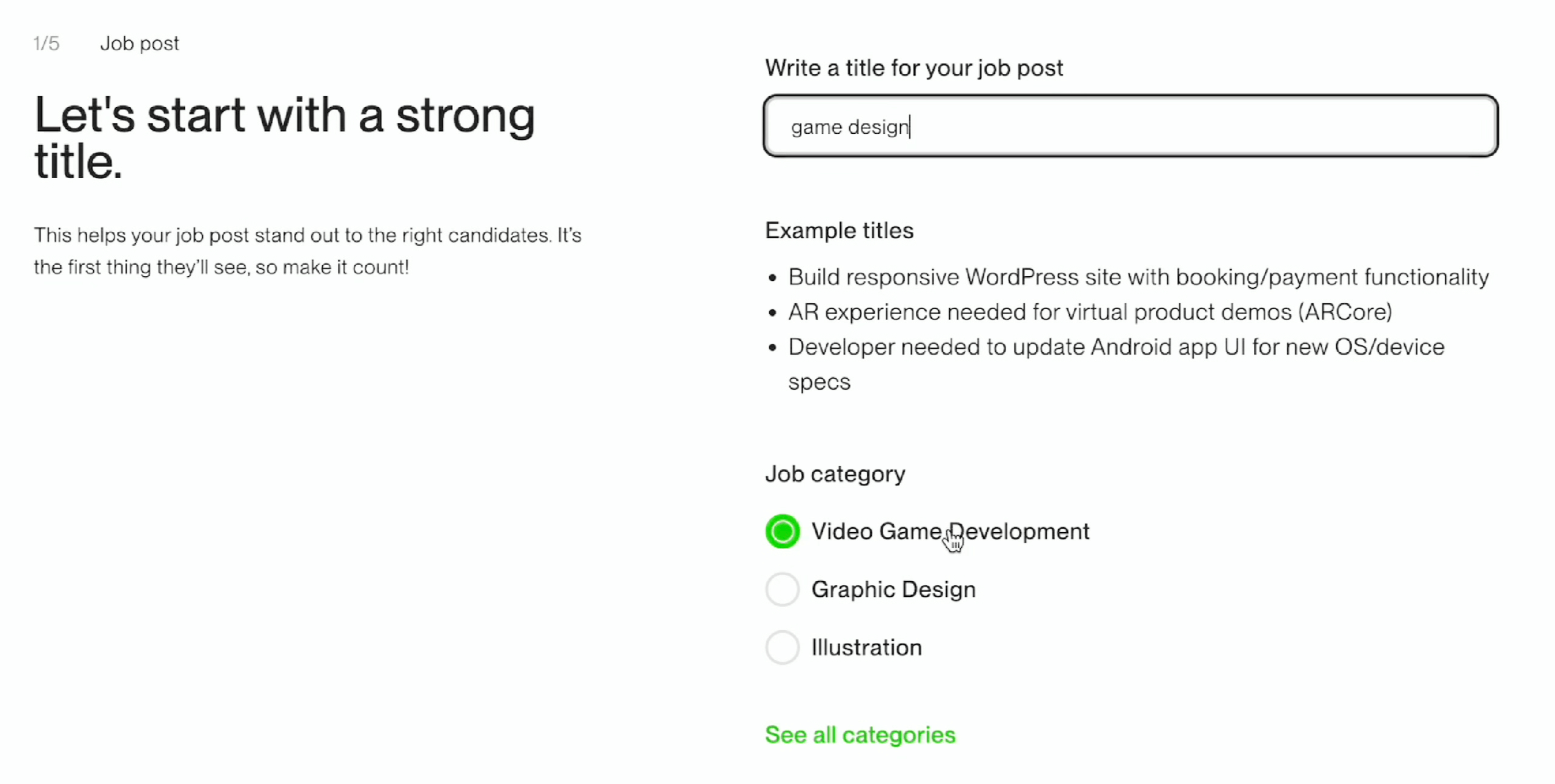Click the Video Game Development label text
Image resolution: width=1555 pixels, height=784 pixels.
(949, 532)
